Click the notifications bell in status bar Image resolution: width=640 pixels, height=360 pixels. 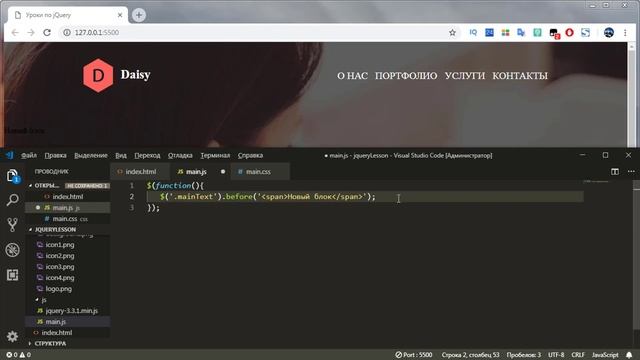click(x=629, y=355)
